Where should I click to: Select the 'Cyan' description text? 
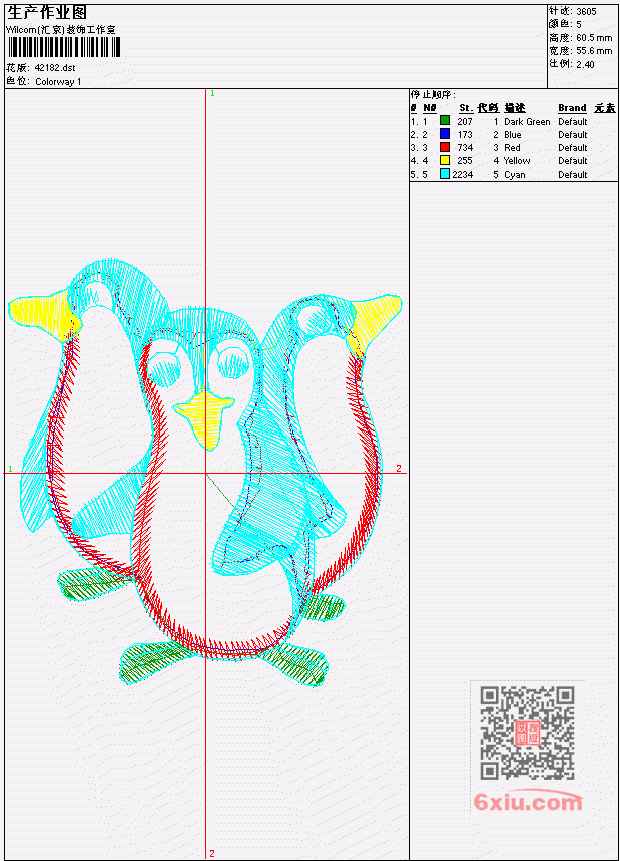coord(515,175)
